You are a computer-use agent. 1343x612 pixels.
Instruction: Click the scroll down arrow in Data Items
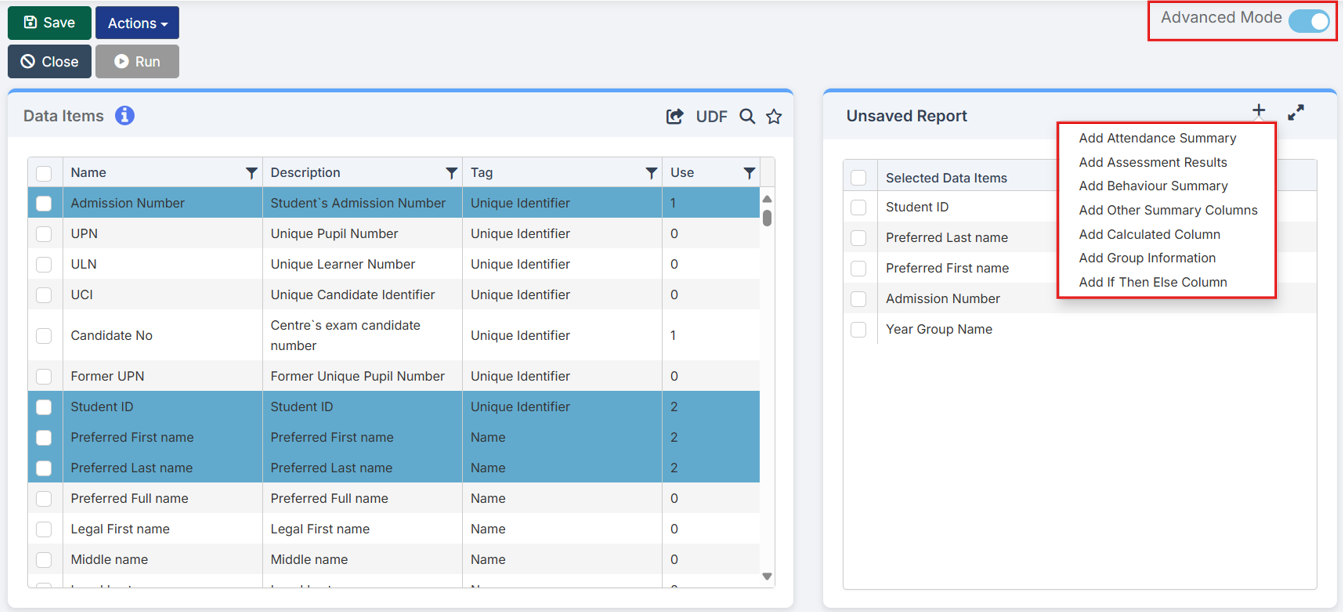click(x=767, y=576)
